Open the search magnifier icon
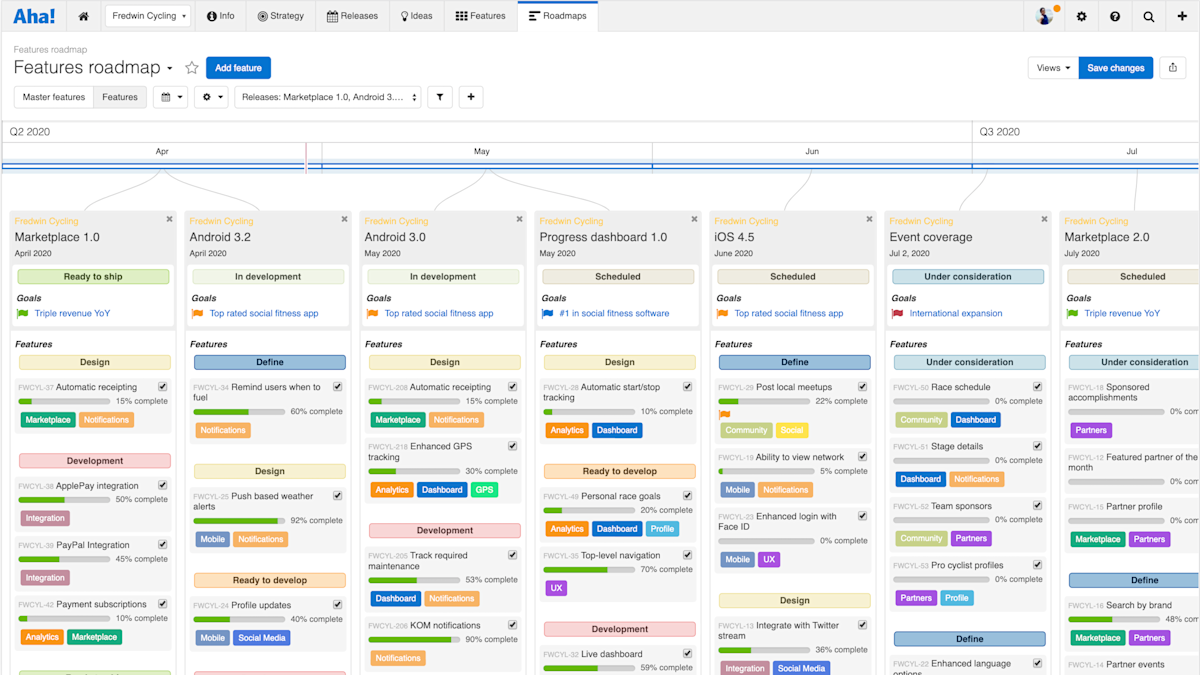 click(x=1148, y=16)
